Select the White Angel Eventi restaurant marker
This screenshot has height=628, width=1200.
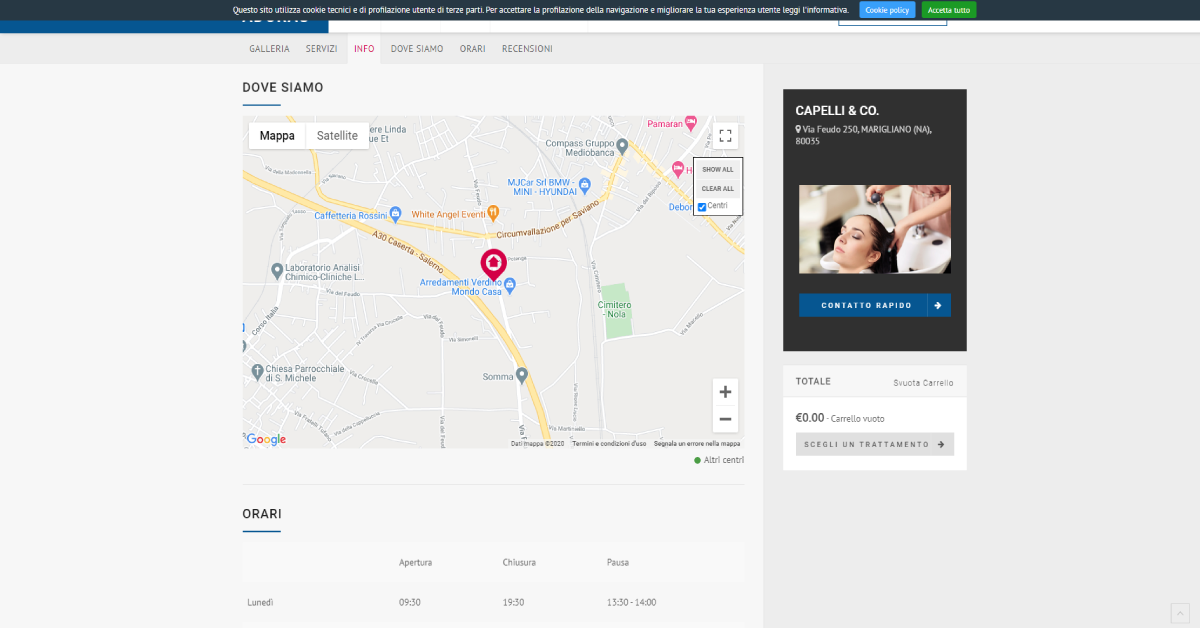click(x=494, y=214)
